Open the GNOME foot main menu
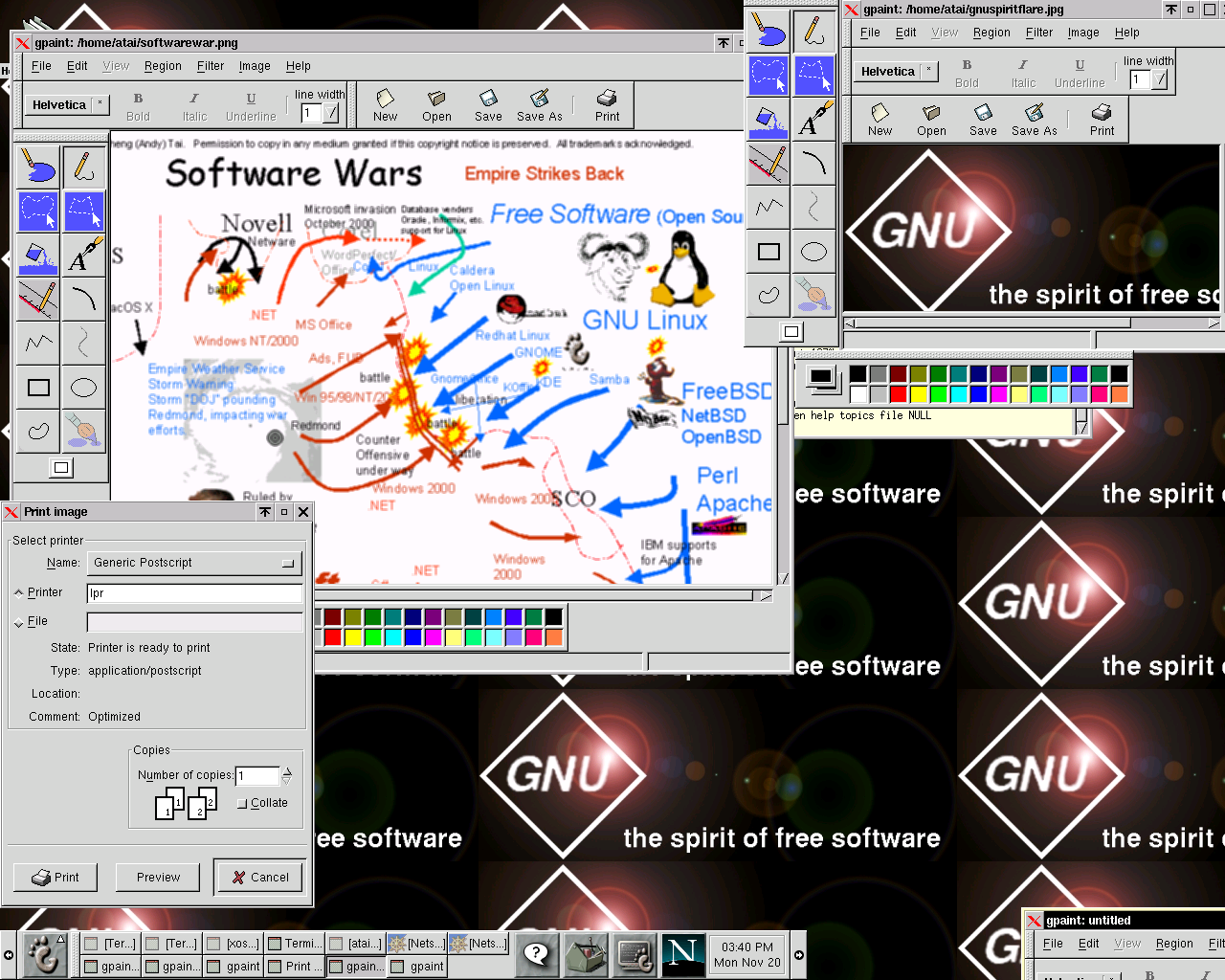The width and height of the screenshot is (1225, 980). click(x=44, y=953)
